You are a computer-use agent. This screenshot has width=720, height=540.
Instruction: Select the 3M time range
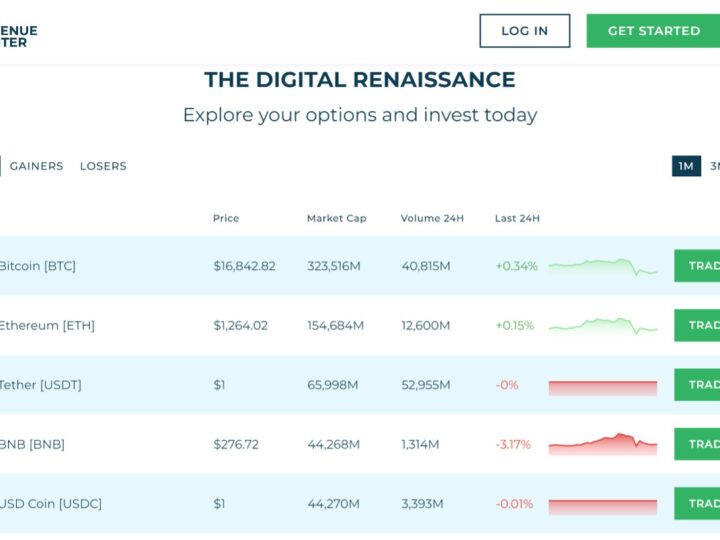[714, 166]
